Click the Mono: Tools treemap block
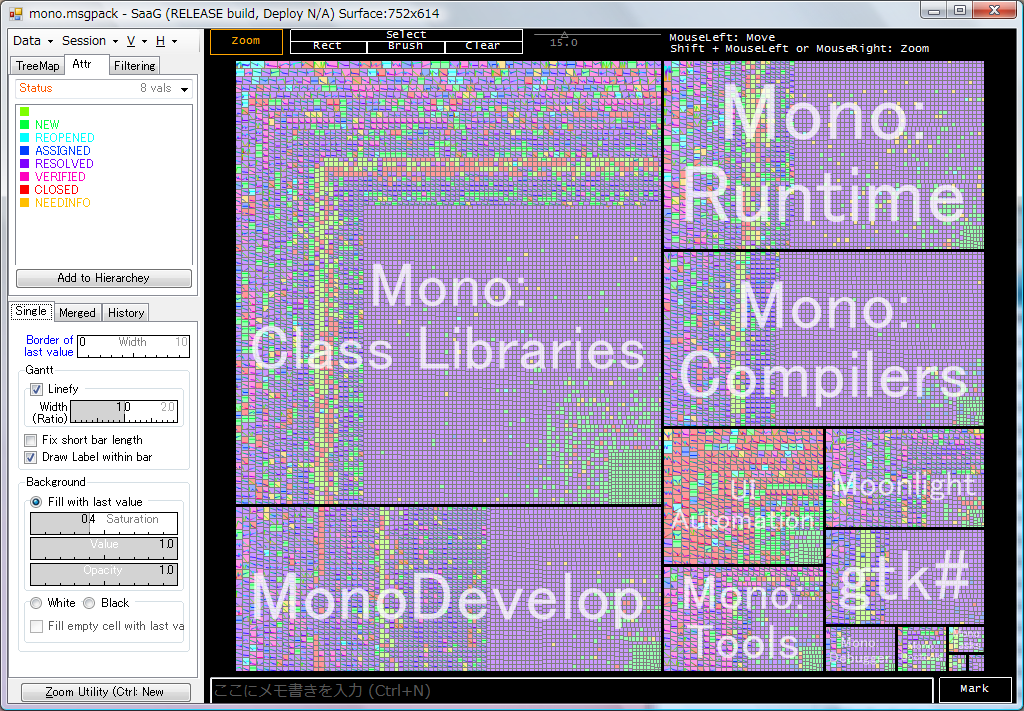The height and width of the screenshot is (711, 1024). coord(743,619)
